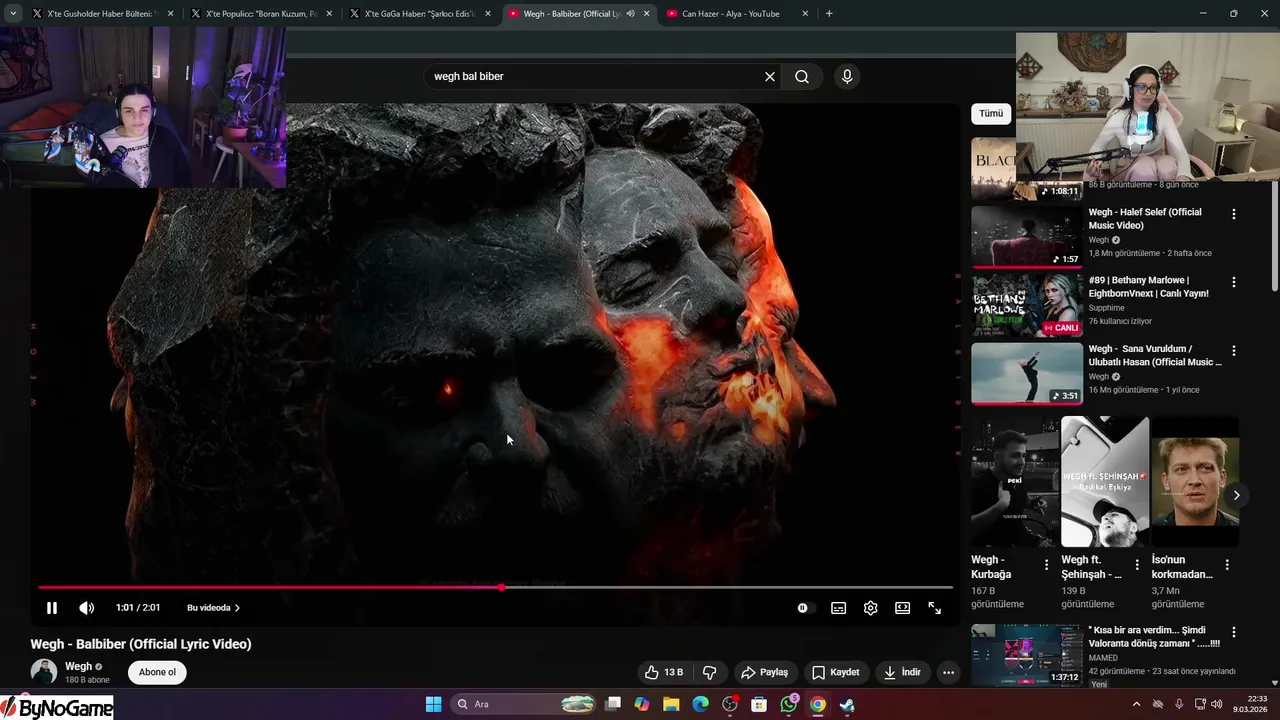Open a new browser tab
The width and height of the screenshot is (1280, 720).
[x=829, y=14]
